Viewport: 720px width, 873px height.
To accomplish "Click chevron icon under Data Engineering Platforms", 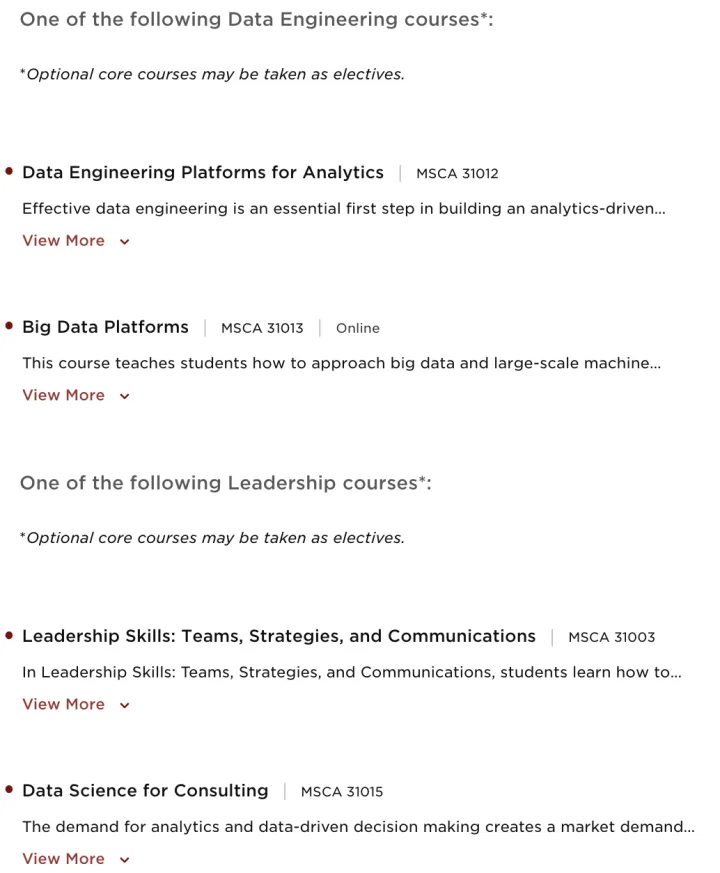I will [124, 242].
